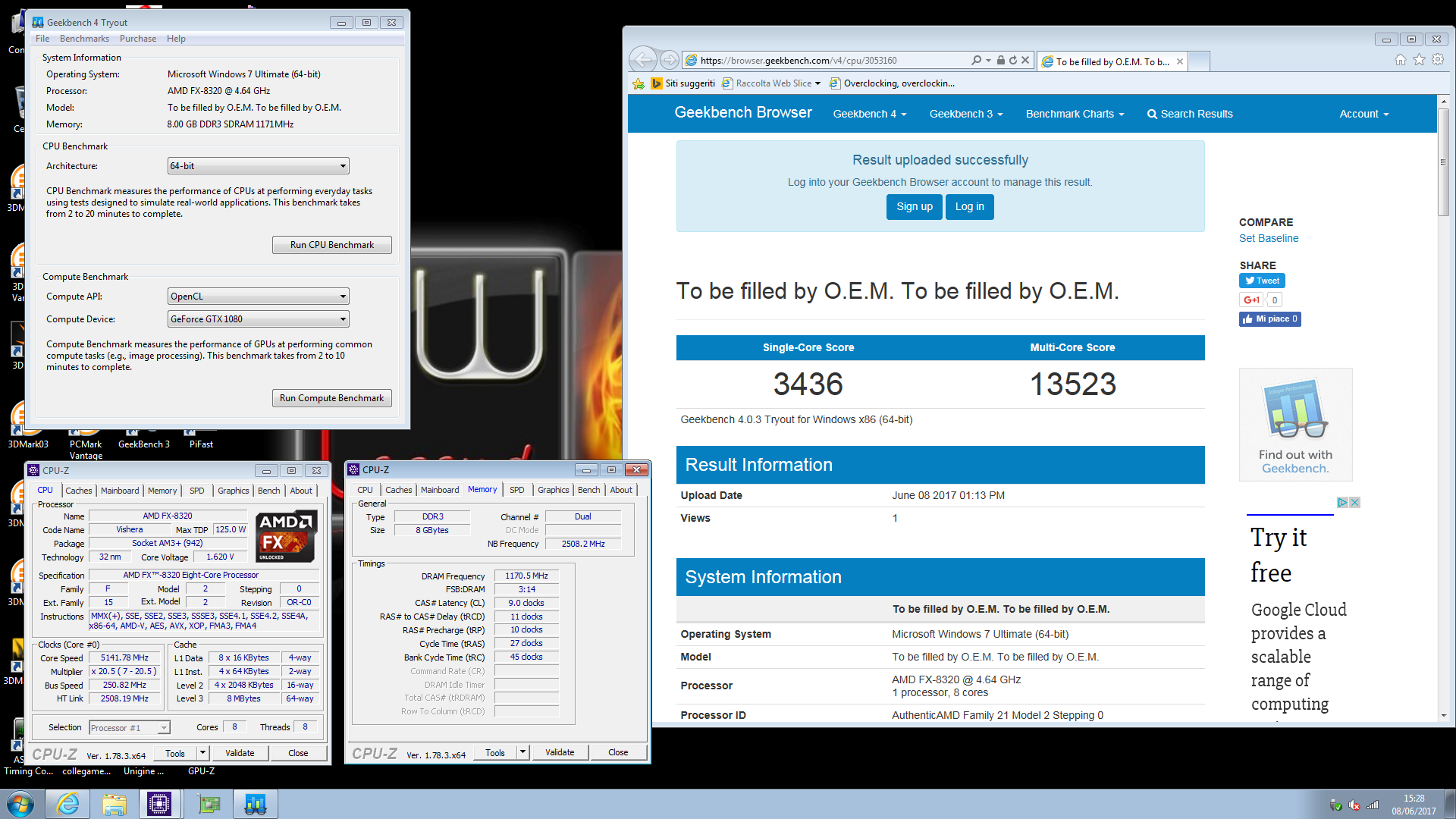Click the network signal tray icon
The image size is (1456, 819).
coord(1373,805)
